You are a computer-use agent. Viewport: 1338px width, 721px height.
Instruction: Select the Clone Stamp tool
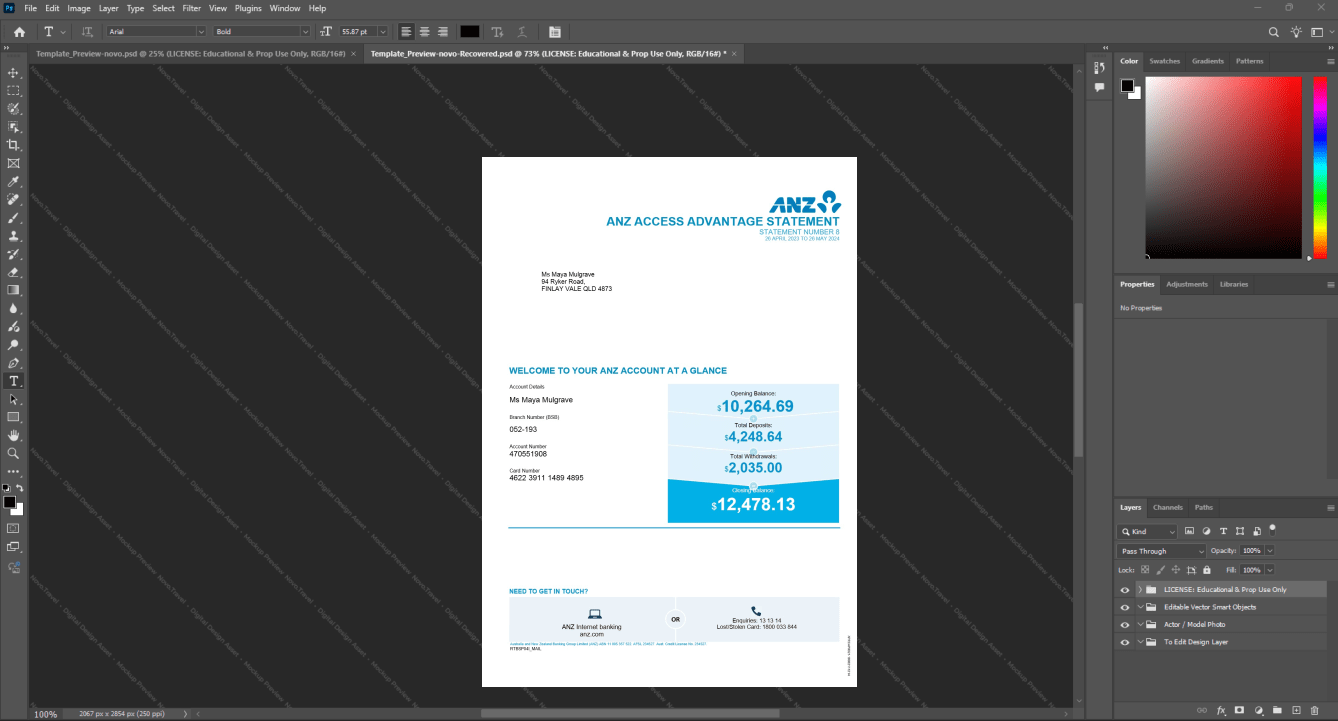pos(13,236)
